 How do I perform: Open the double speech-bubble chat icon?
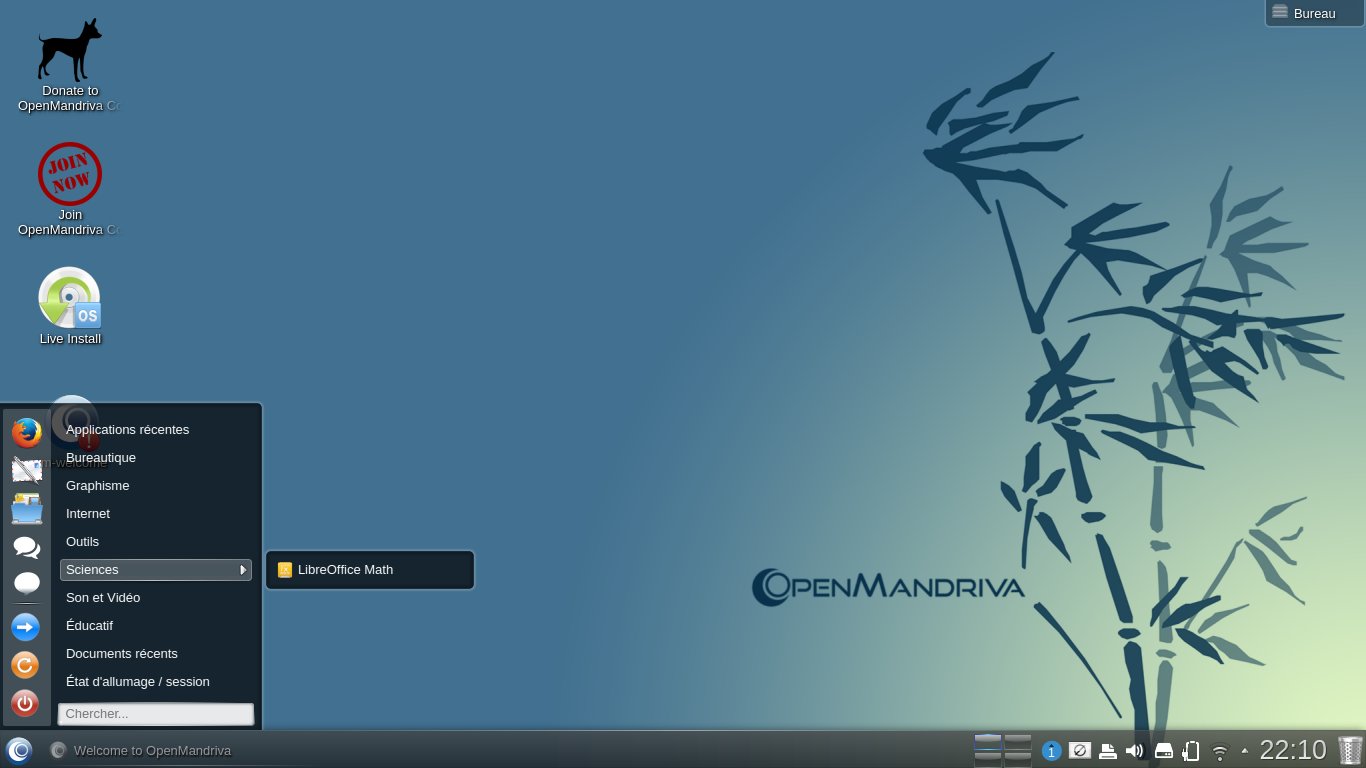click(26, 547)
